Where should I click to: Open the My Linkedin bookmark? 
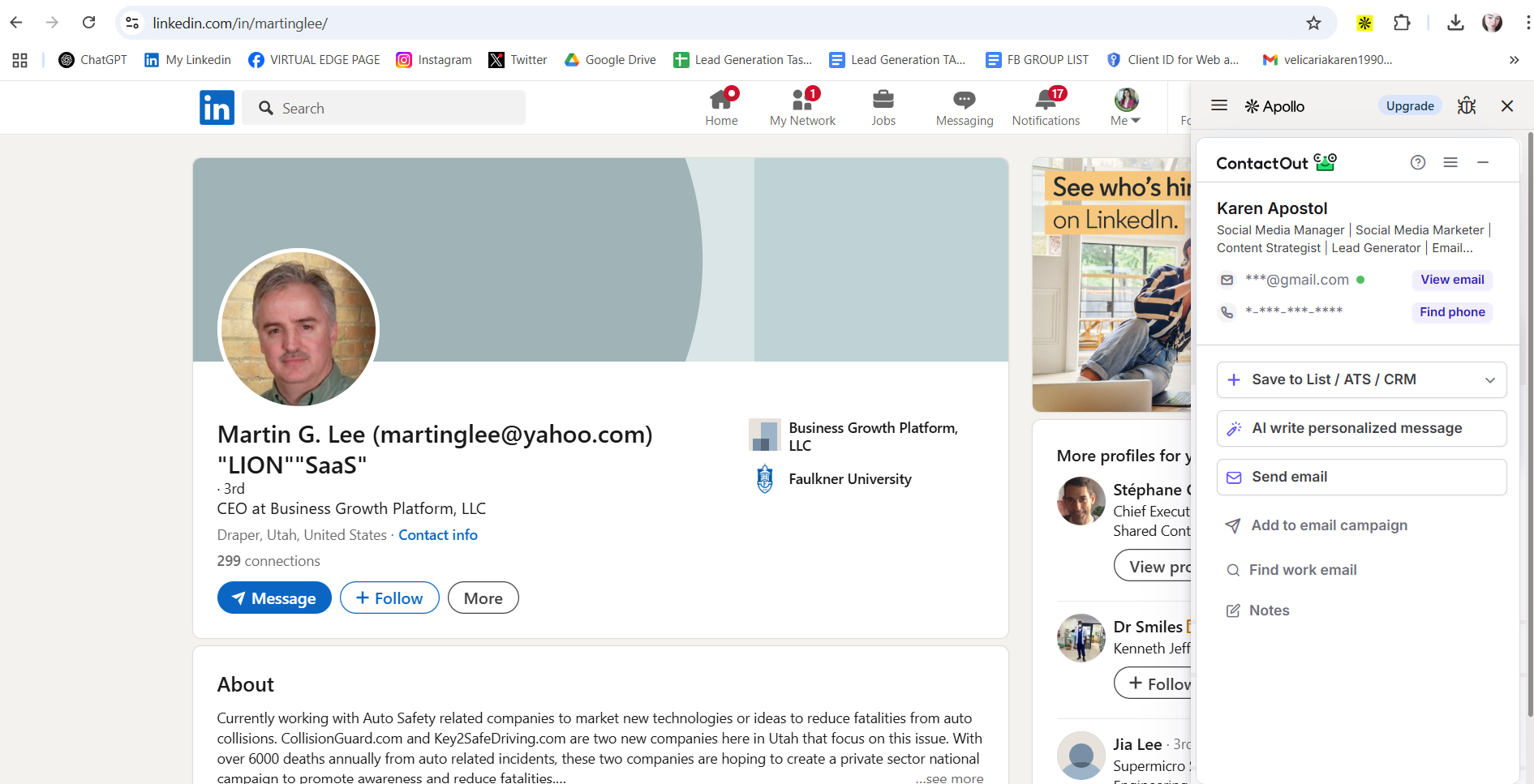(x=187, y=60)
